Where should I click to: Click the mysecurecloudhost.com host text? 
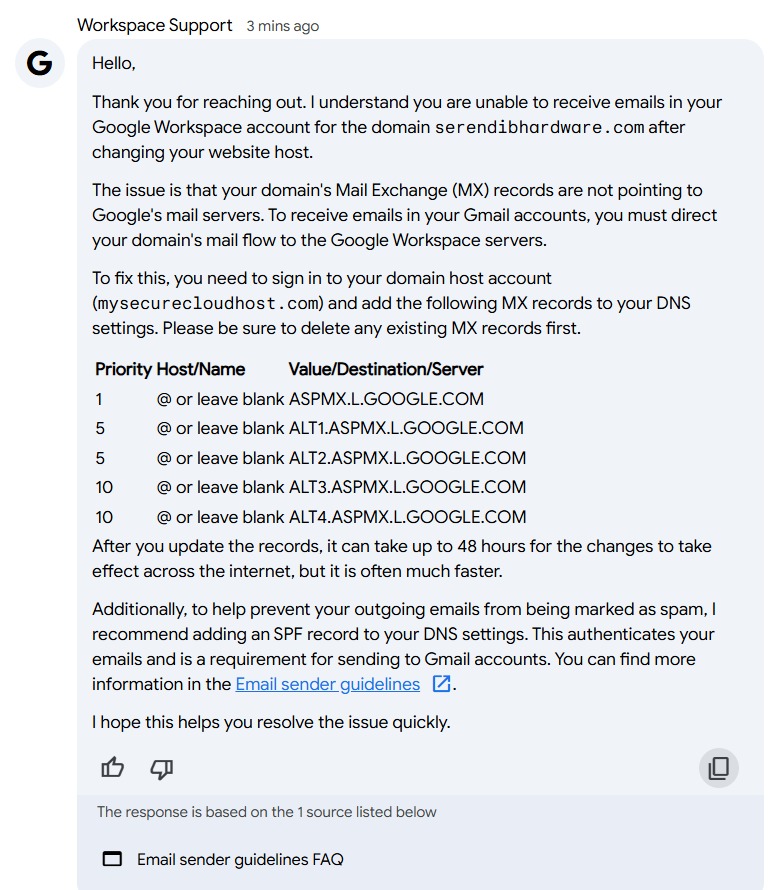(208, 304)
